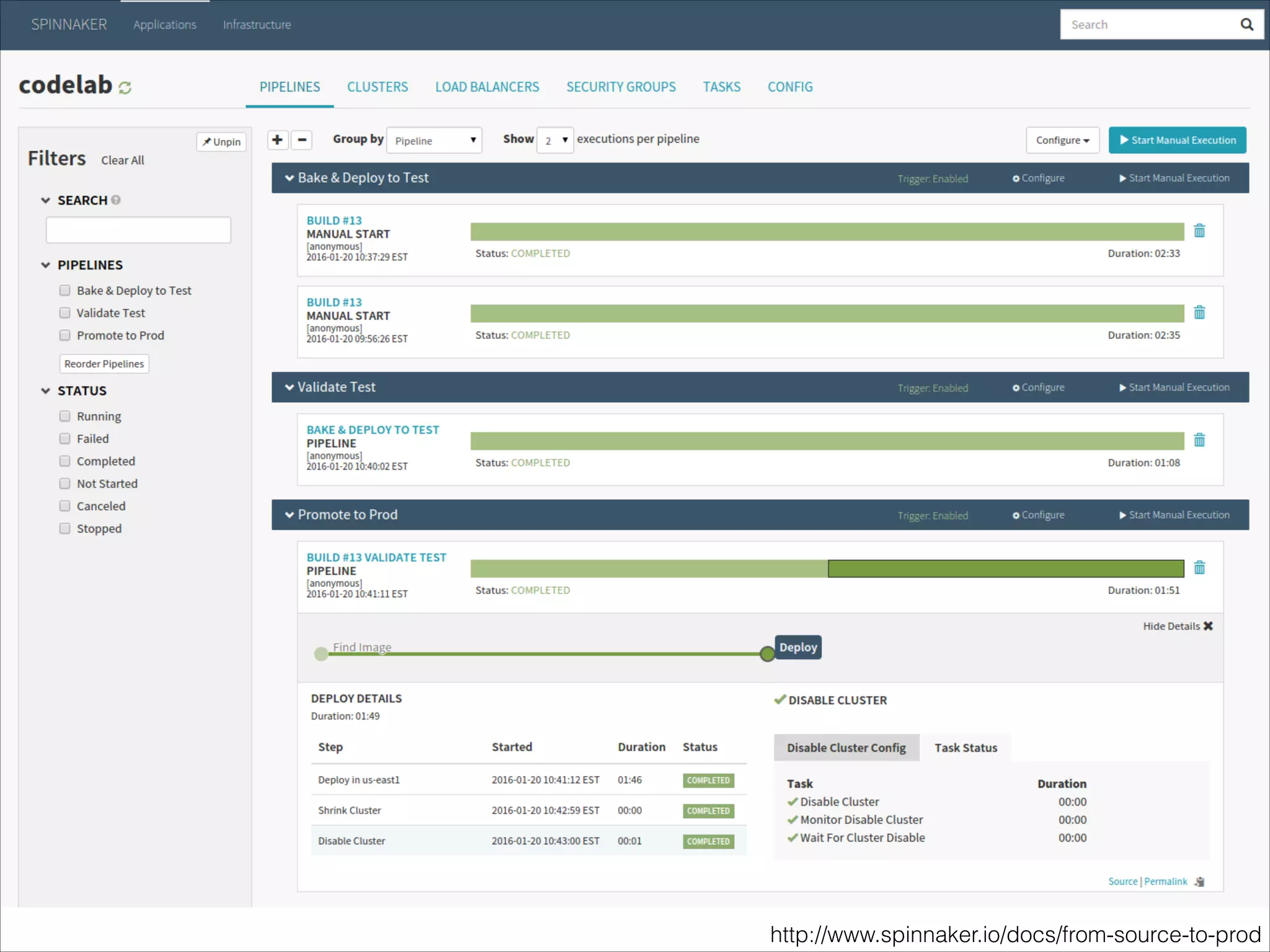This screenshot has width=1270, height=952.
Task: Check the Bake & Deploy to Test filter
Action: point(64,290)
